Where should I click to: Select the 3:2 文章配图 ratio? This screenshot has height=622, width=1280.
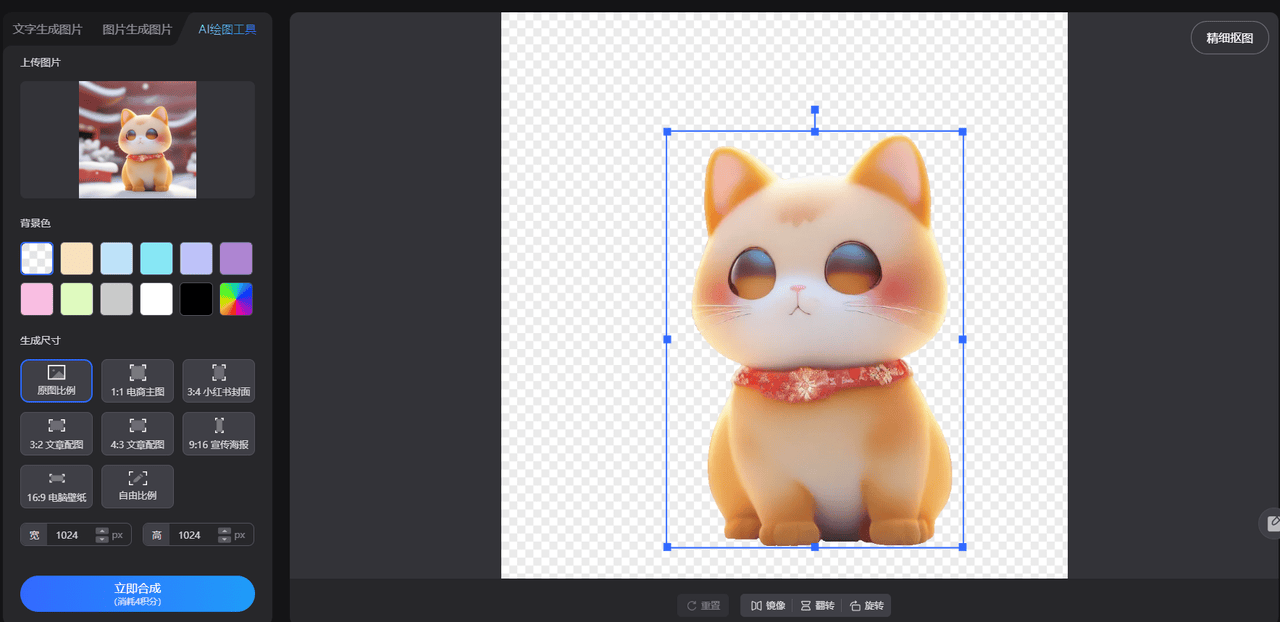(56, 433)
